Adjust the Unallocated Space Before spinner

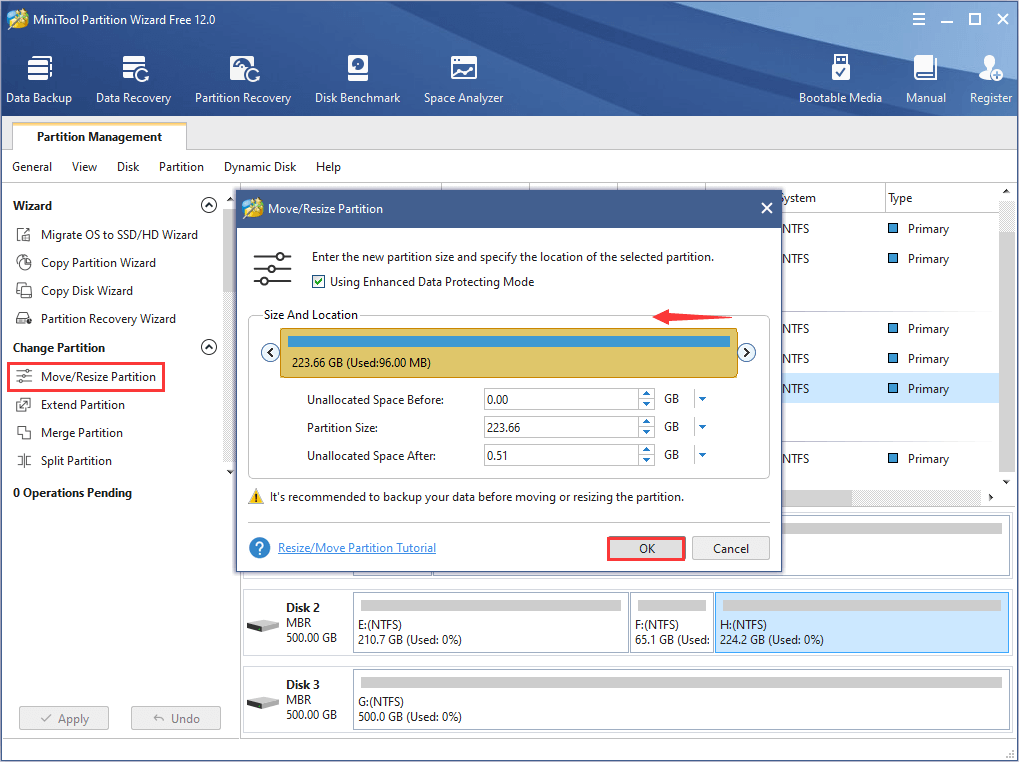coord(646,400)
